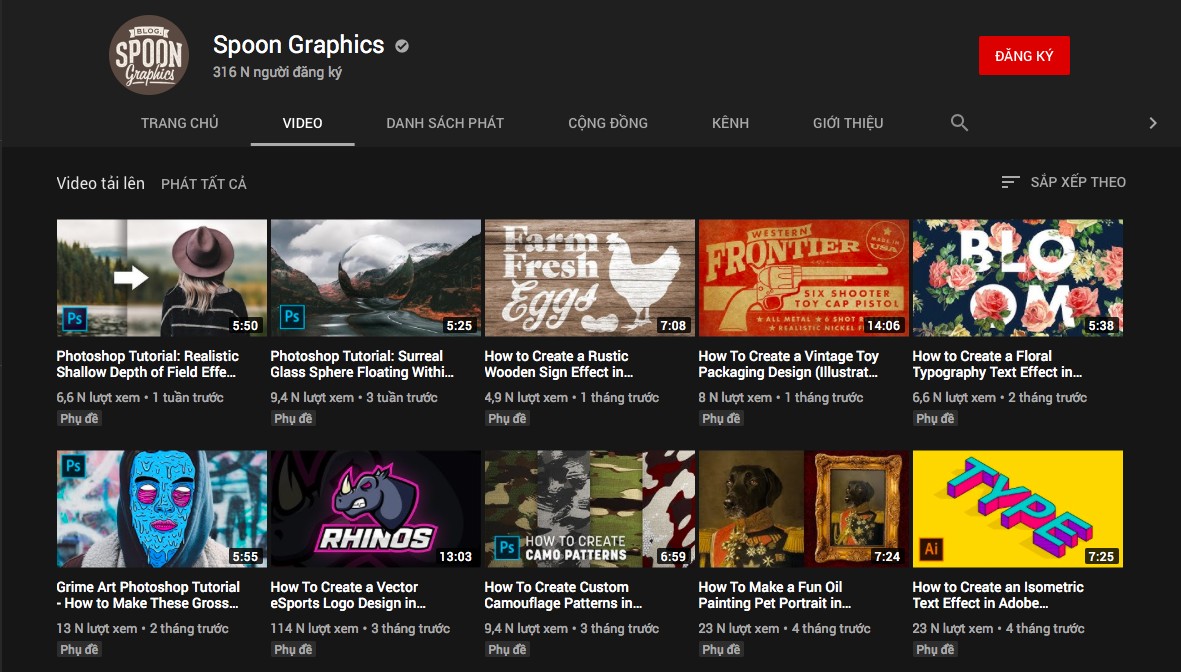Open the BLOOM floral typography thumbnail
The height and width of the screenshot is (672, 1181).
pos(1017,278)
